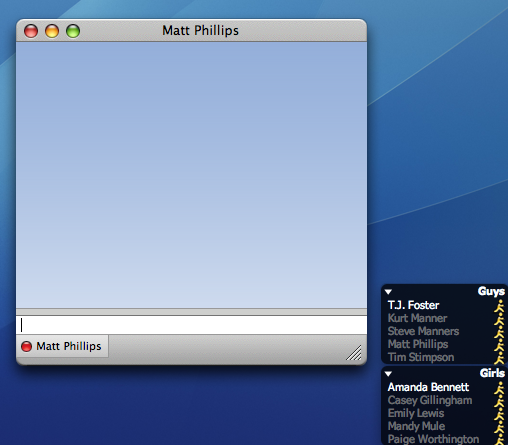Select contact T.J. Foster
Screen dimensions: 508x445
[x=413, y=305]
